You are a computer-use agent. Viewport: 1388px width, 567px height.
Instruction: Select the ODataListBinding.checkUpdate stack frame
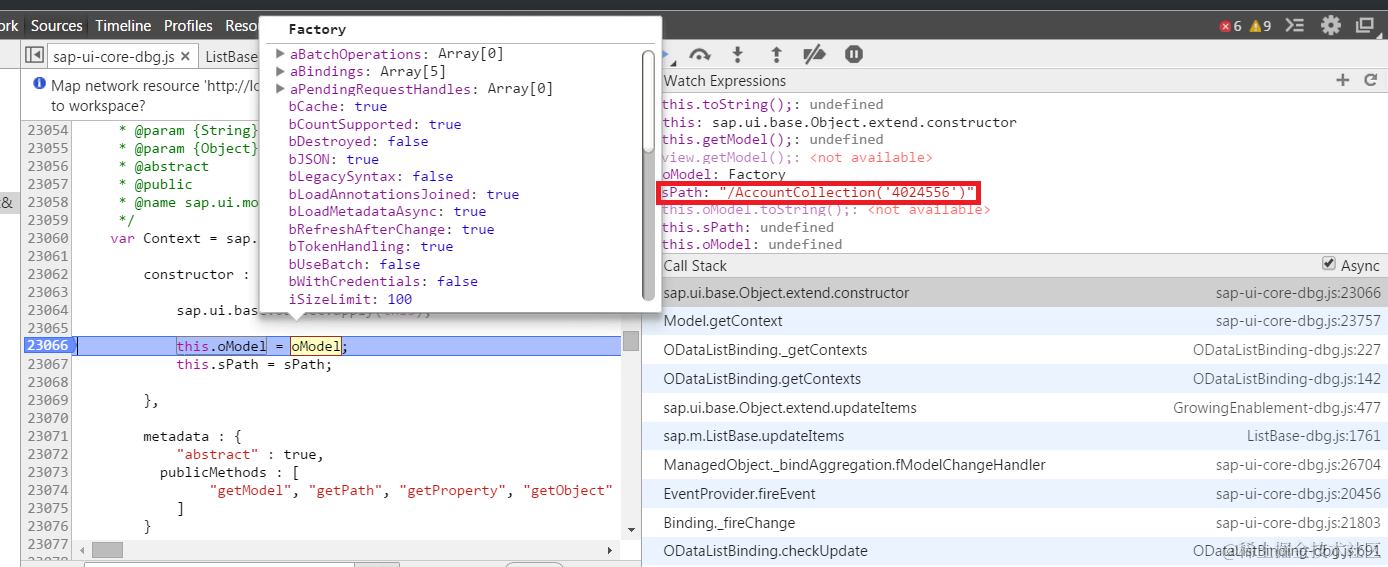pyautogui.click(x=1015, y=551)
